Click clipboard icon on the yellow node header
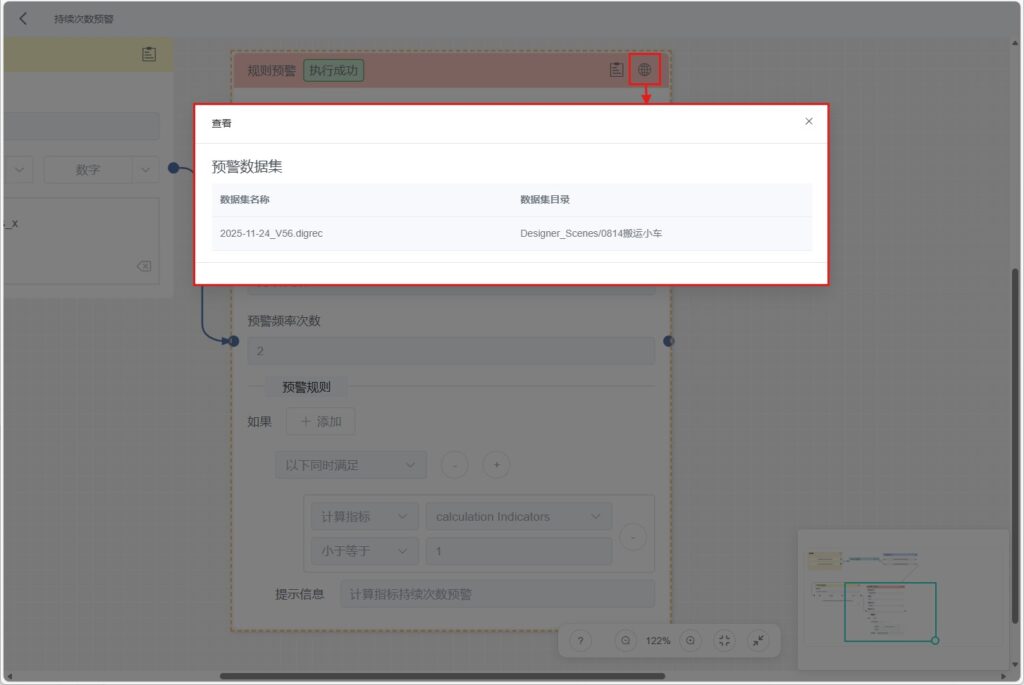Screen dimensions: 1024x685 pos(149,54)
